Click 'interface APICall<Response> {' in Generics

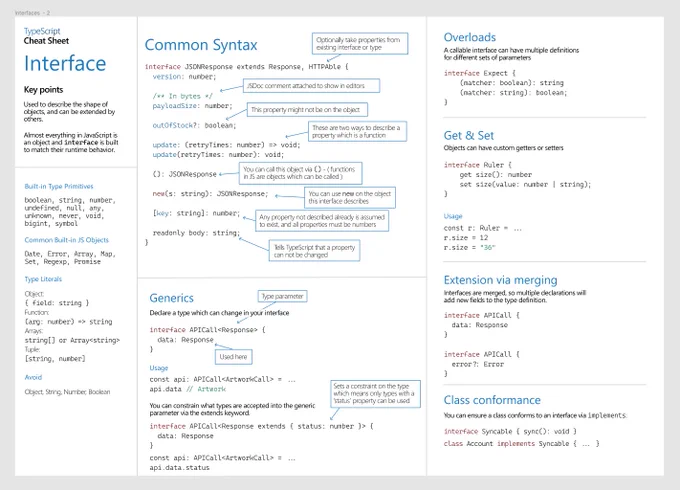click(207, 330)
